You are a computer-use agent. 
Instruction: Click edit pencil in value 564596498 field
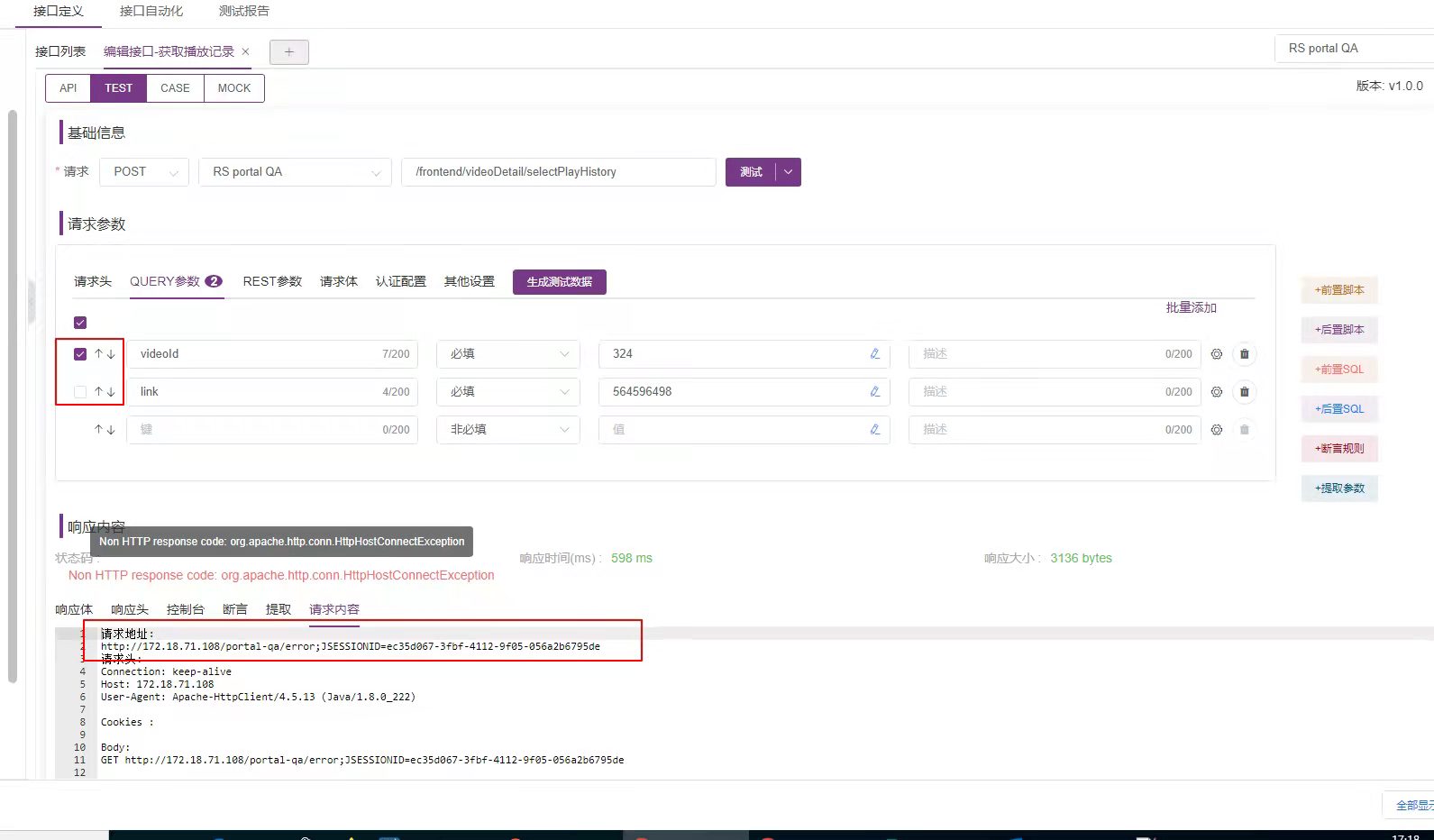[x=874, y=392]
